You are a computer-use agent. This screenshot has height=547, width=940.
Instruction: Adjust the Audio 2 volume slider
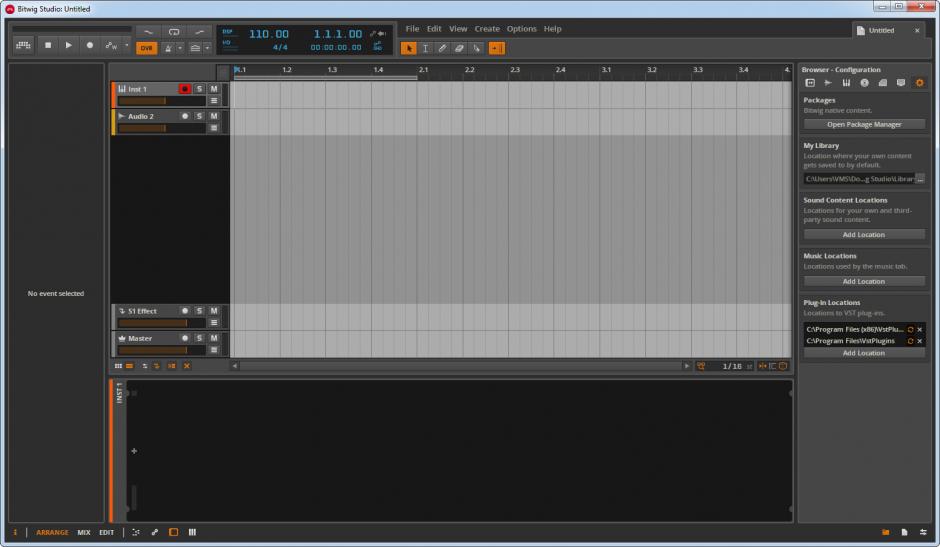coord(162,128)
